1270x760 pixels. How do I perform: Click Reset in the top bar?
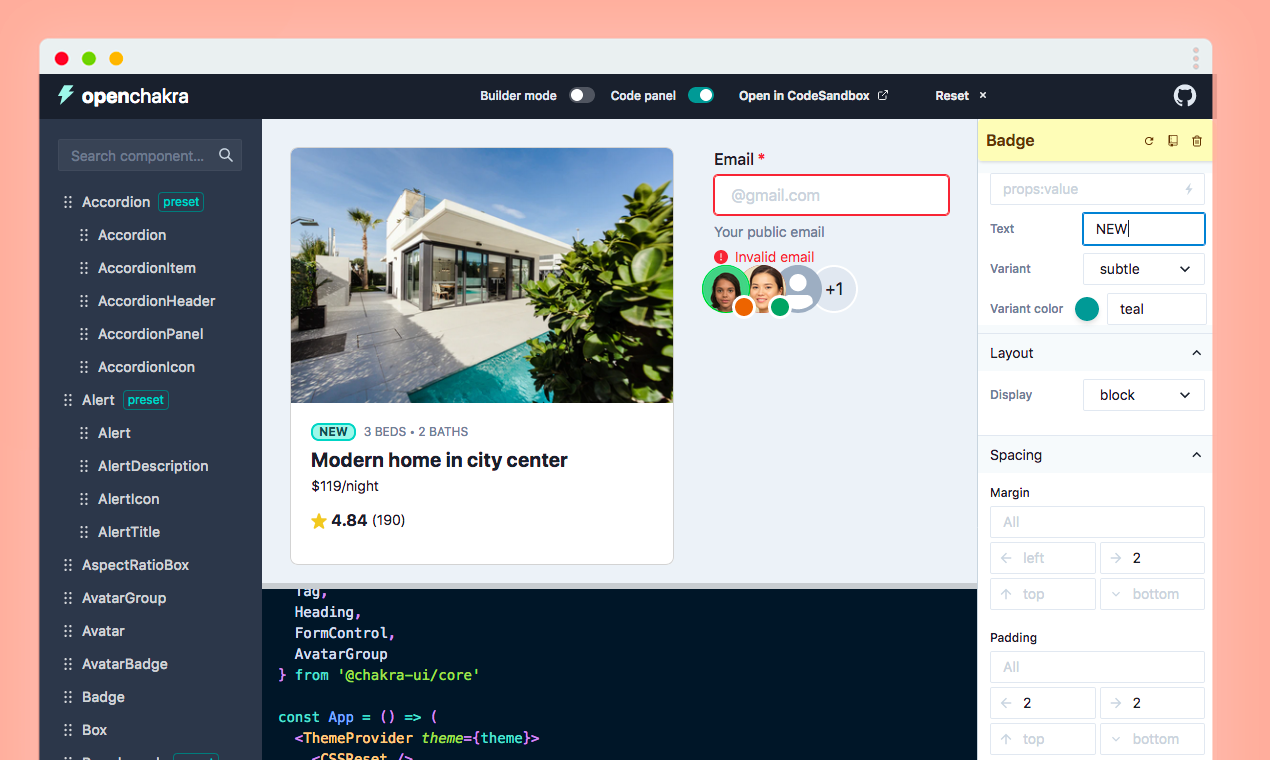pyautogui.click(x=950, y=95)
